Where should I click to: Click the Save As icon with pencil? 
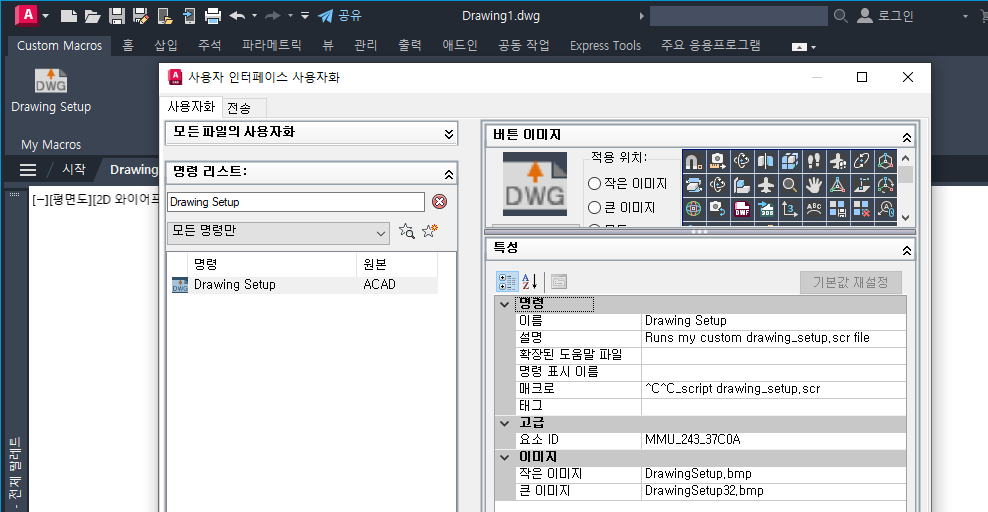click(x=141, y=16)
